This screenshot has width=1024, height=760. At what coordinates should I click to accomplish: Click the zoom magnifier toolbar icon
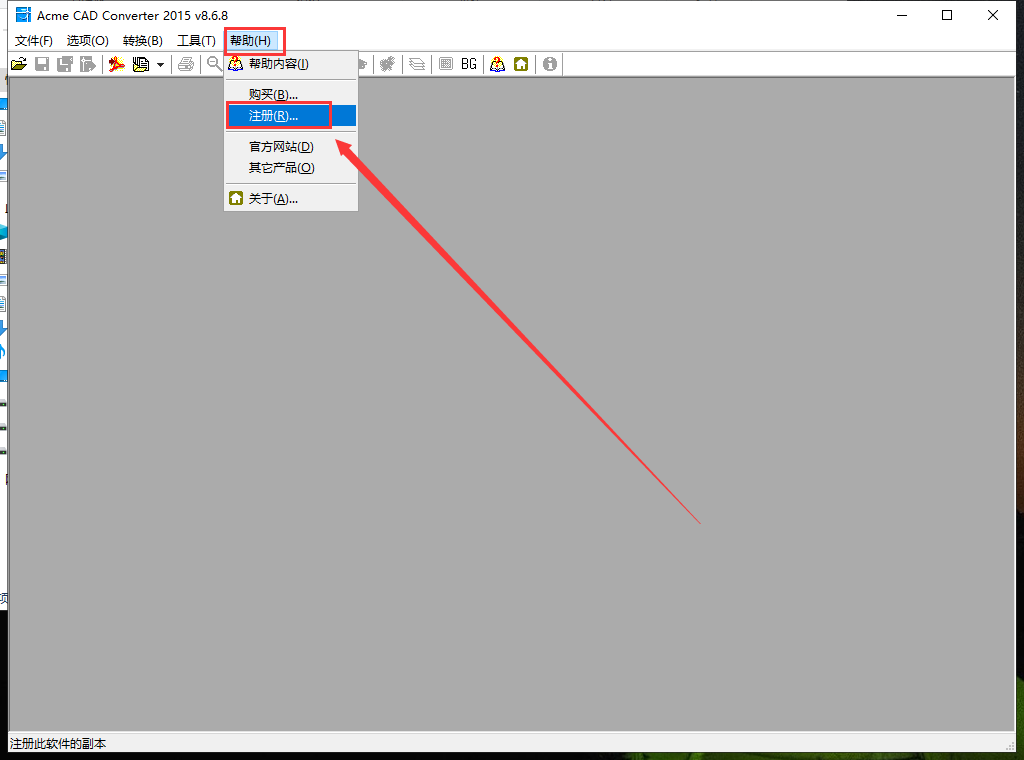pyautogui.click(x=214, y=64)
